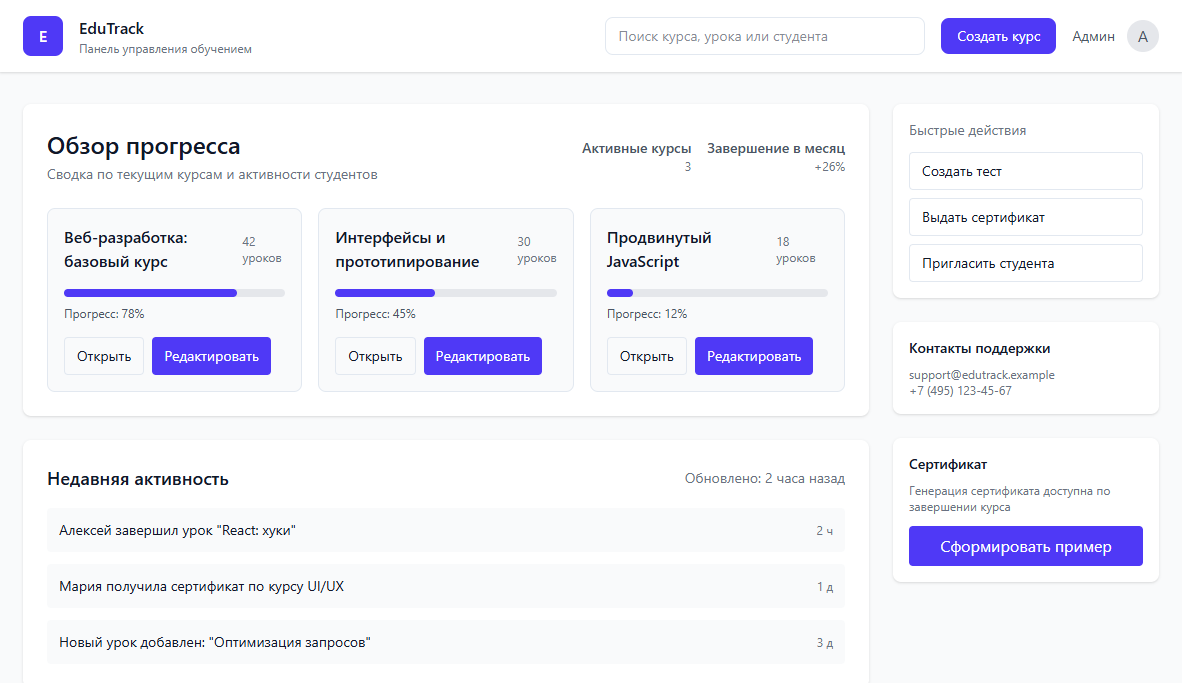Click the Оптимизация запросов activity item
This screenshot has height=683, width=1182.
click(447, 642)
